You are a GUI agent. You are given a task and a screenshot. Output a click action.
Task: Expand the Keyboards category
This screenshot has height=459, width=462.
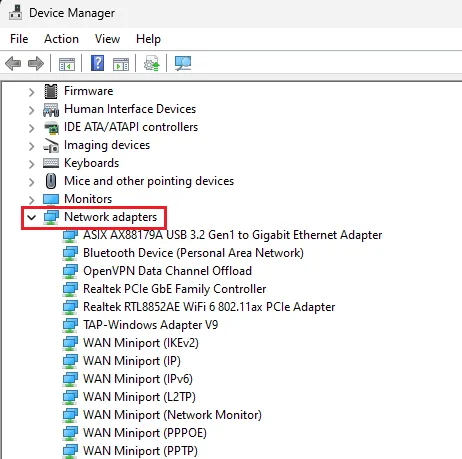tap(32, 164)
